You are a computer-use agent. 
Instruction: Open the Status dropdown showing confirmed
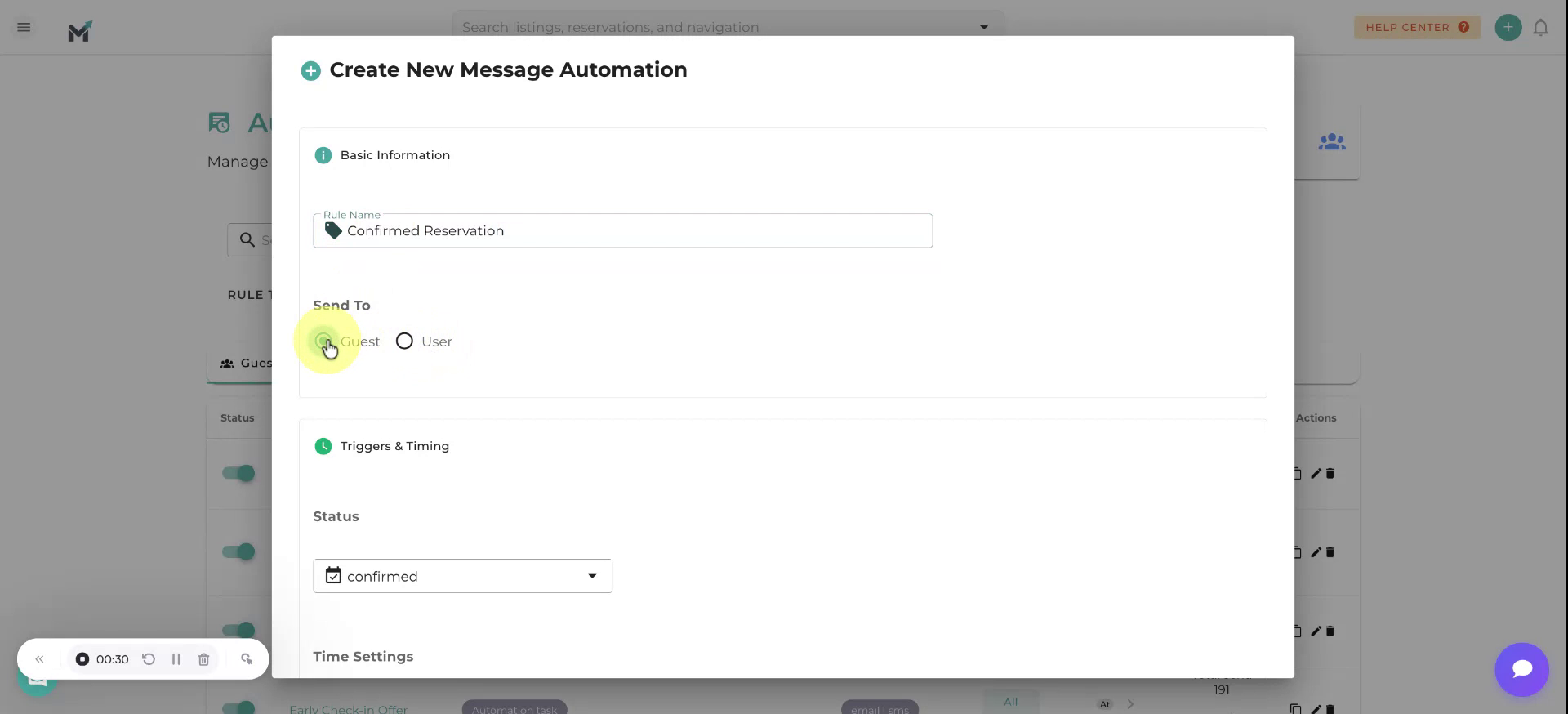pyautogui.click(x=462, y=576)
